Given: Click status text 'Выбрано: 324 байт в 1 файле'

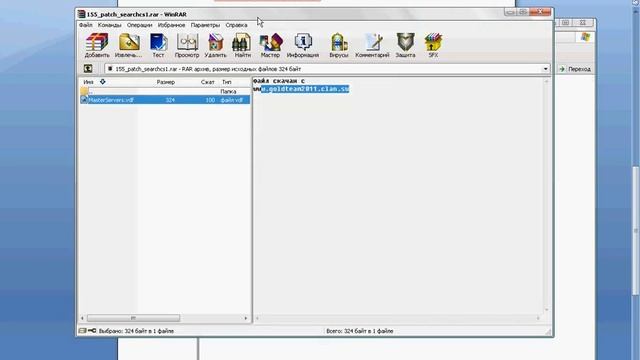Looking at the screenshot, I should 136,331.
